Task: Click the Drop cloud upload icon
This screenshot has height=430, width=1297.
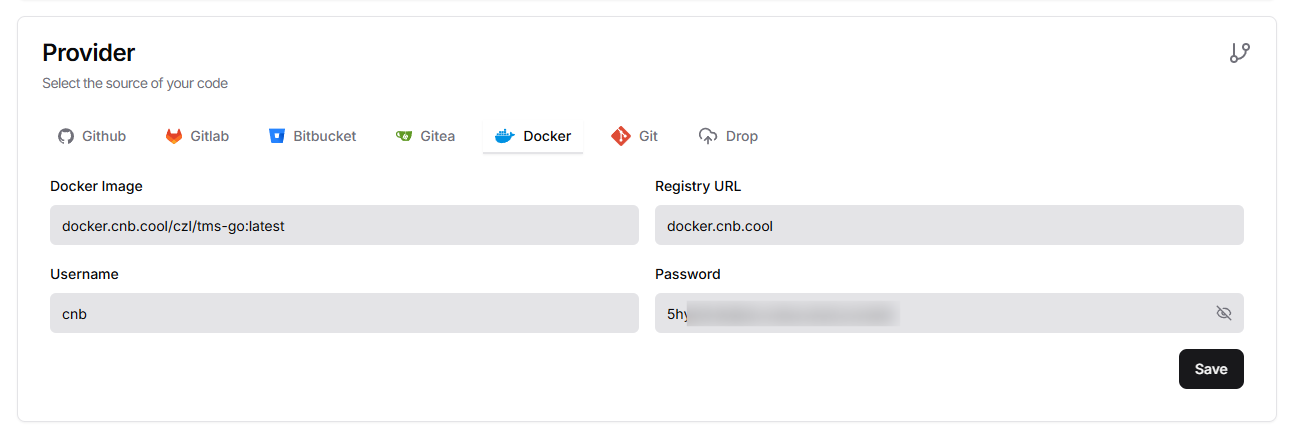Action: tap(708, 136)
